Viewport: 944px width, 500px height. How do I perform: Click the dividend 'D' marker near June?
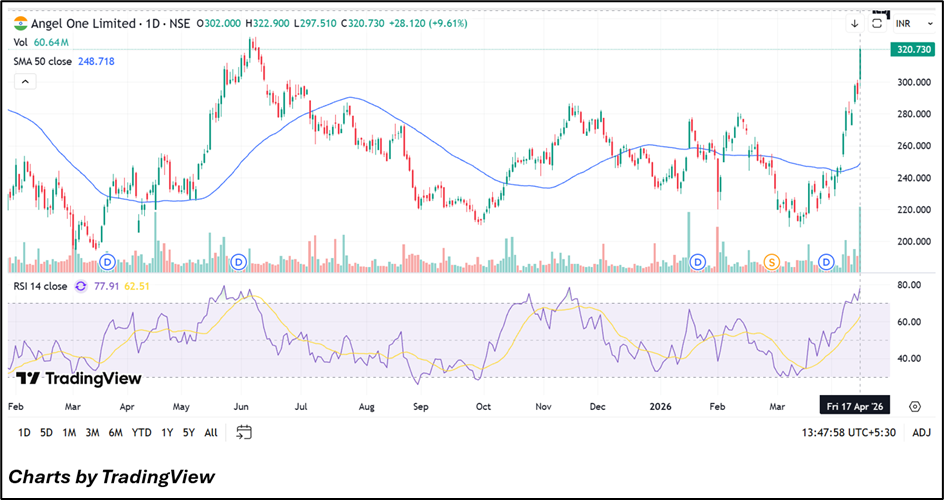[x=239, y=262]
